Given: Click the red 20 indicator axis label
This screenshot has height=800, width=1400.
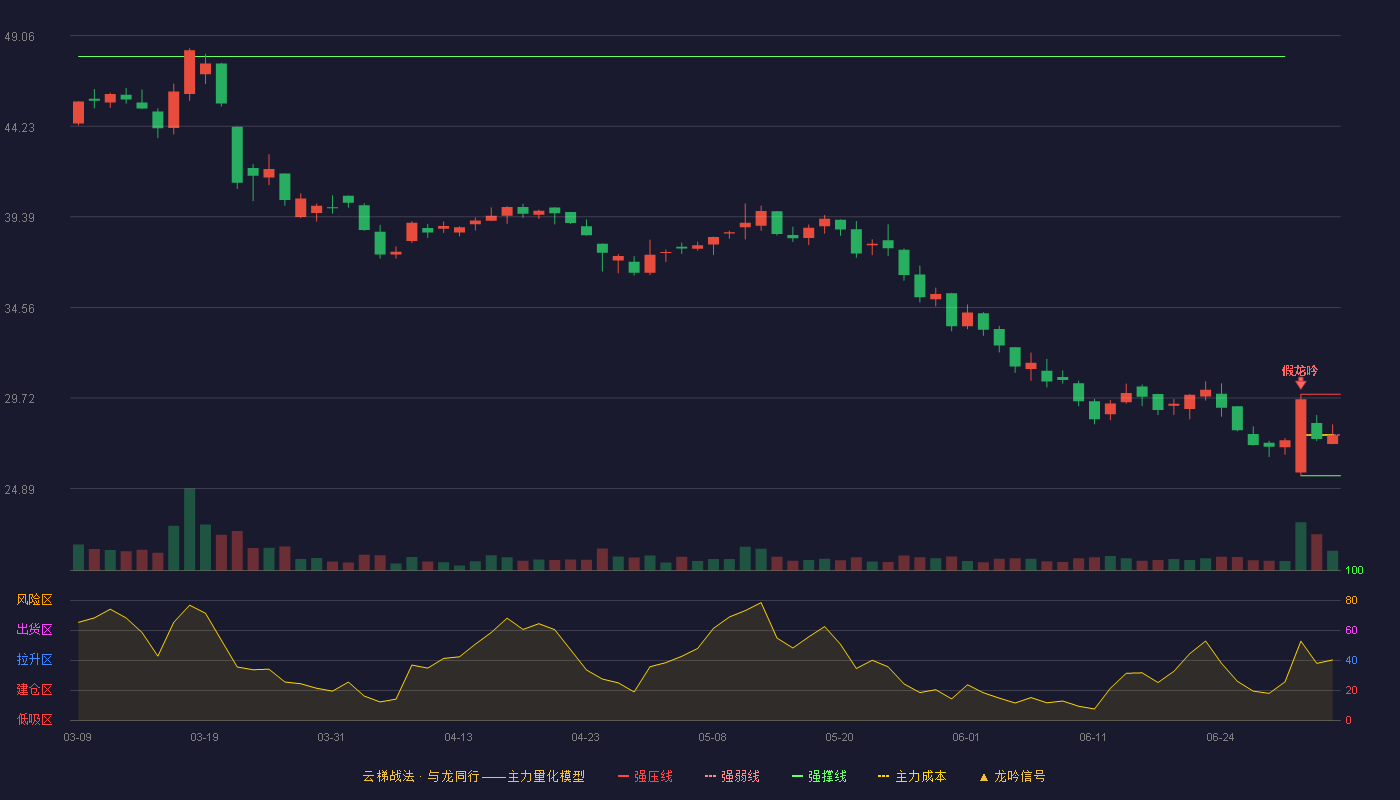Looking at the screenshot, I should [x=1351, y=690].
